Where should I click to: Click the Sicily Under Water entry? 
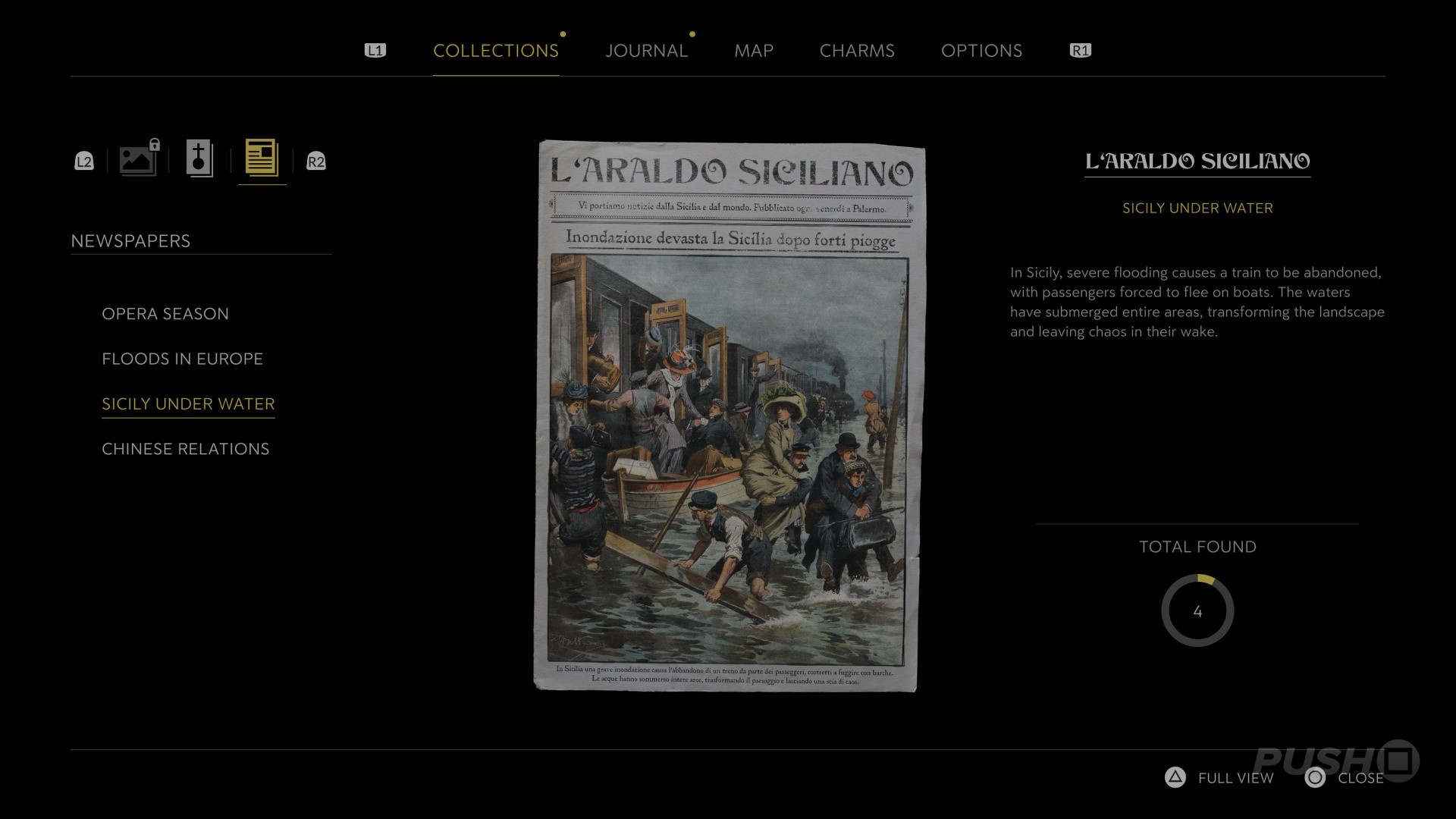[188, 404]
